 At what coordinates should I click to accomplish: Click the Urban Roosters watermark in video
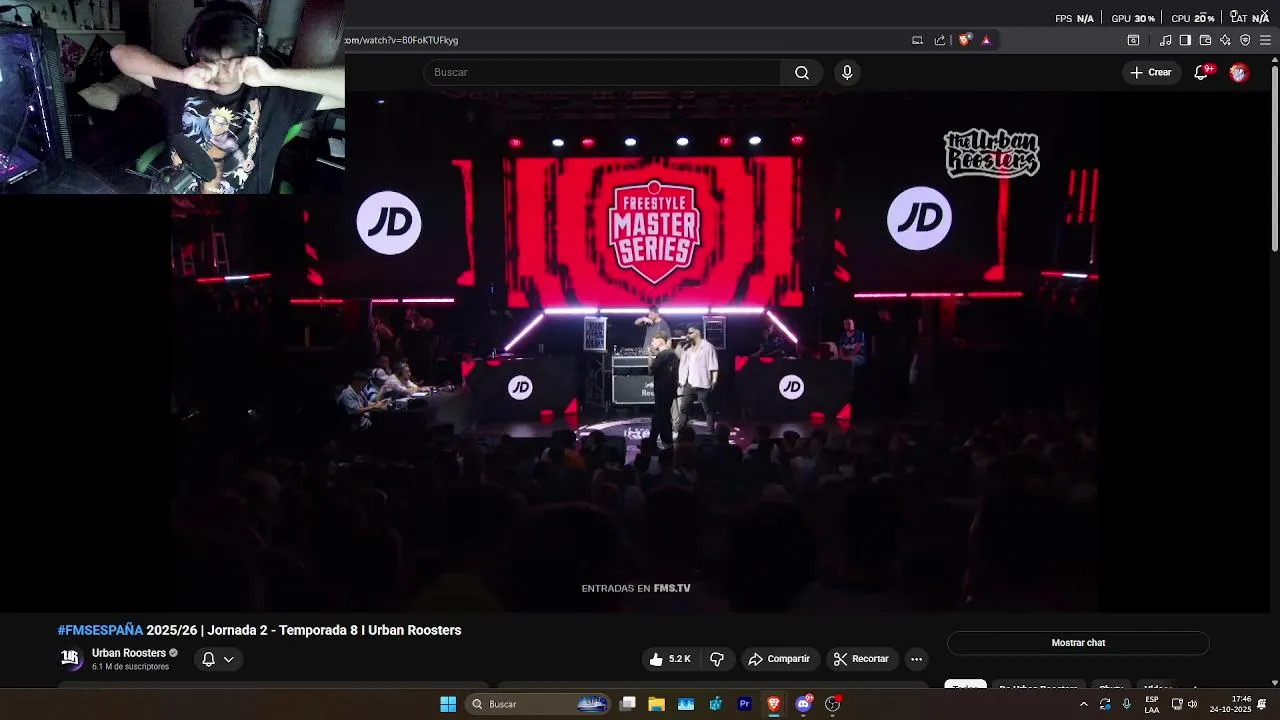click(x=992, y=153)
